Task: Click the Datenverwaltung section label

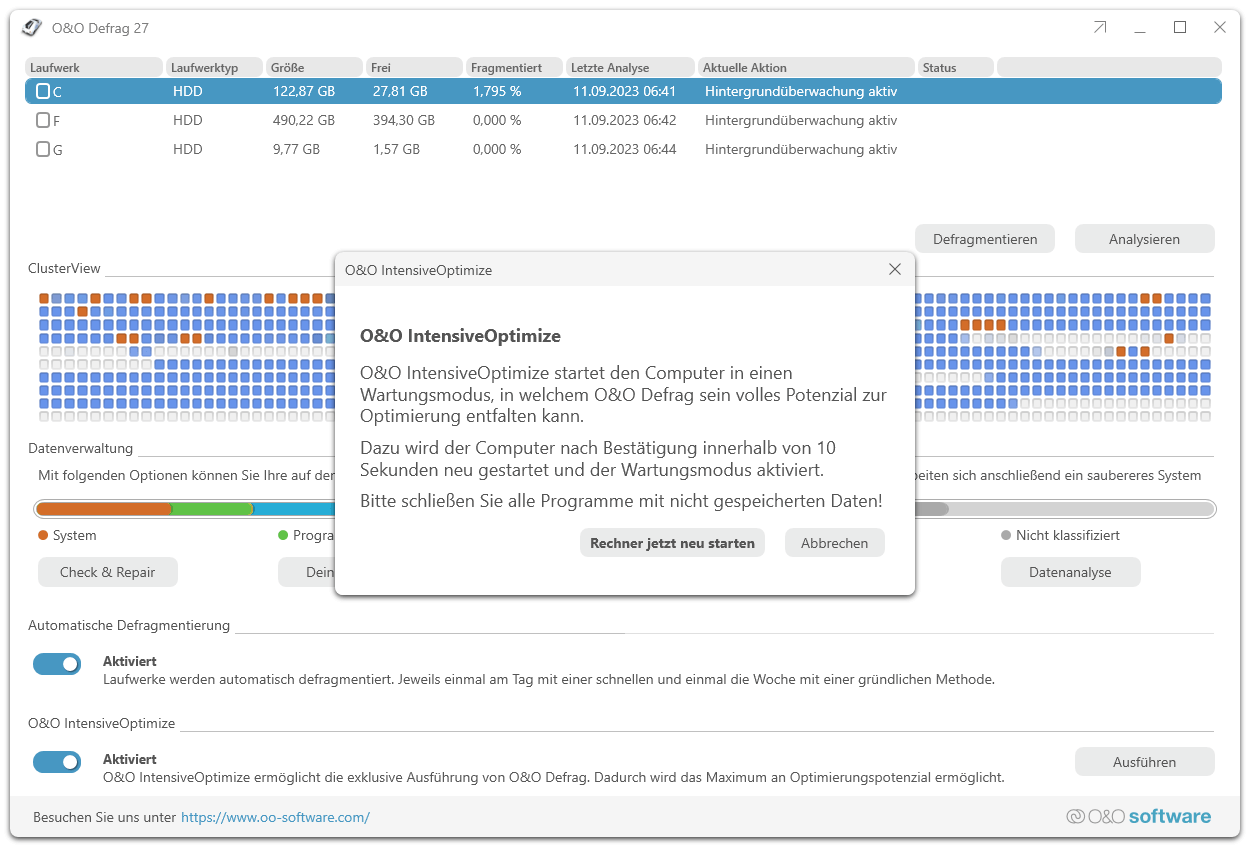Action: point(80,449)
